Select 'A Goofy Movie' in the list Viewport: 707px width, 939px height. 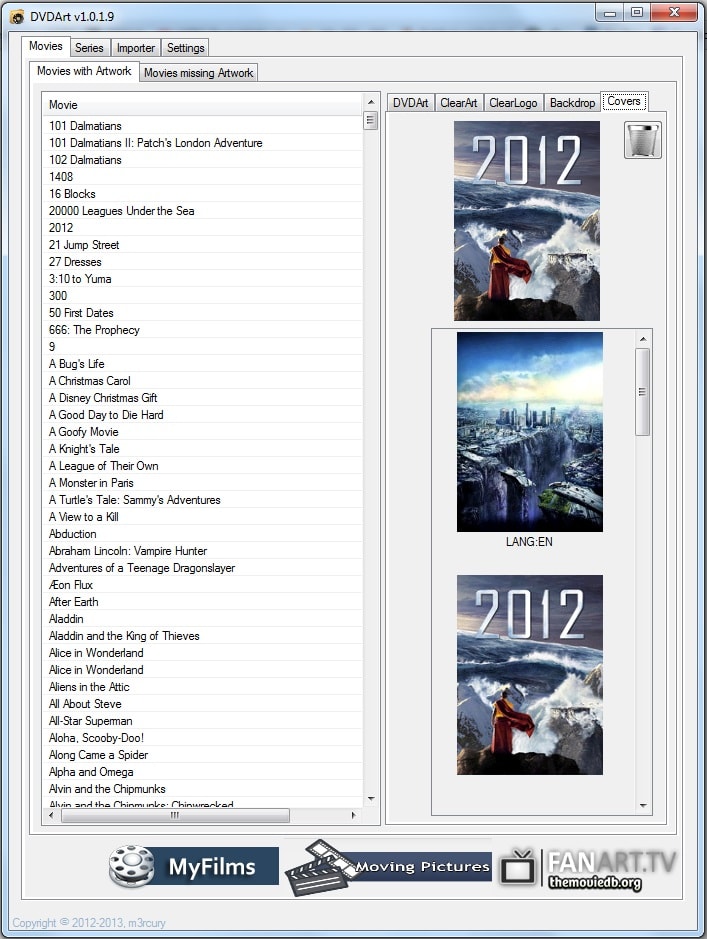(202, 432)
